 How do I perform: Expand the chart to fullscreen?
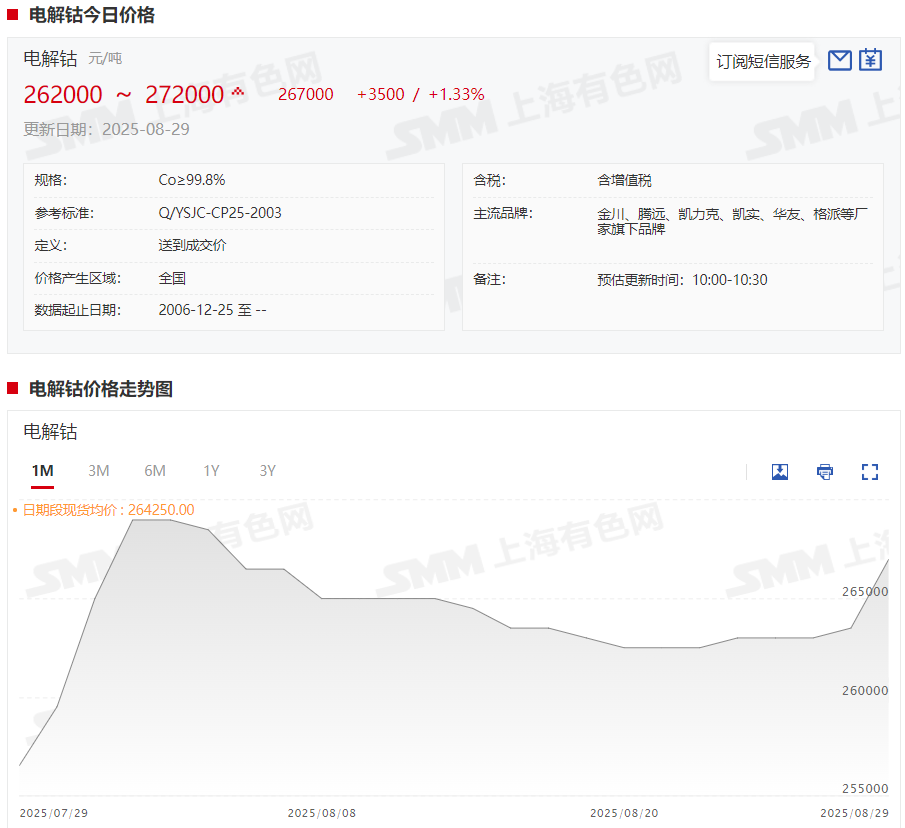[870, 472]
